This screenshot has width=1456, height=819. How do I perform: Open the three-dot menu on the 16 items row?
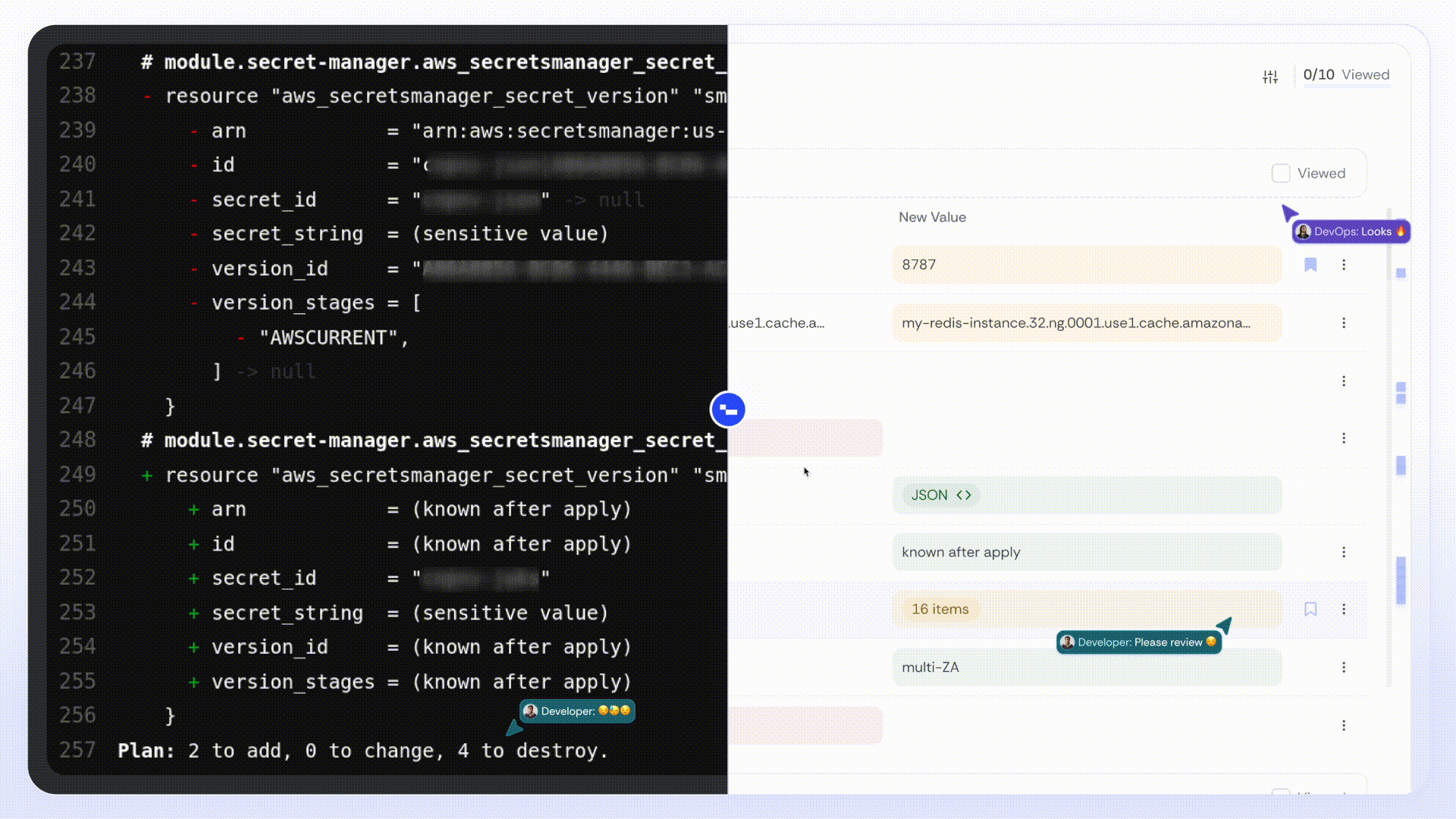1344,609
